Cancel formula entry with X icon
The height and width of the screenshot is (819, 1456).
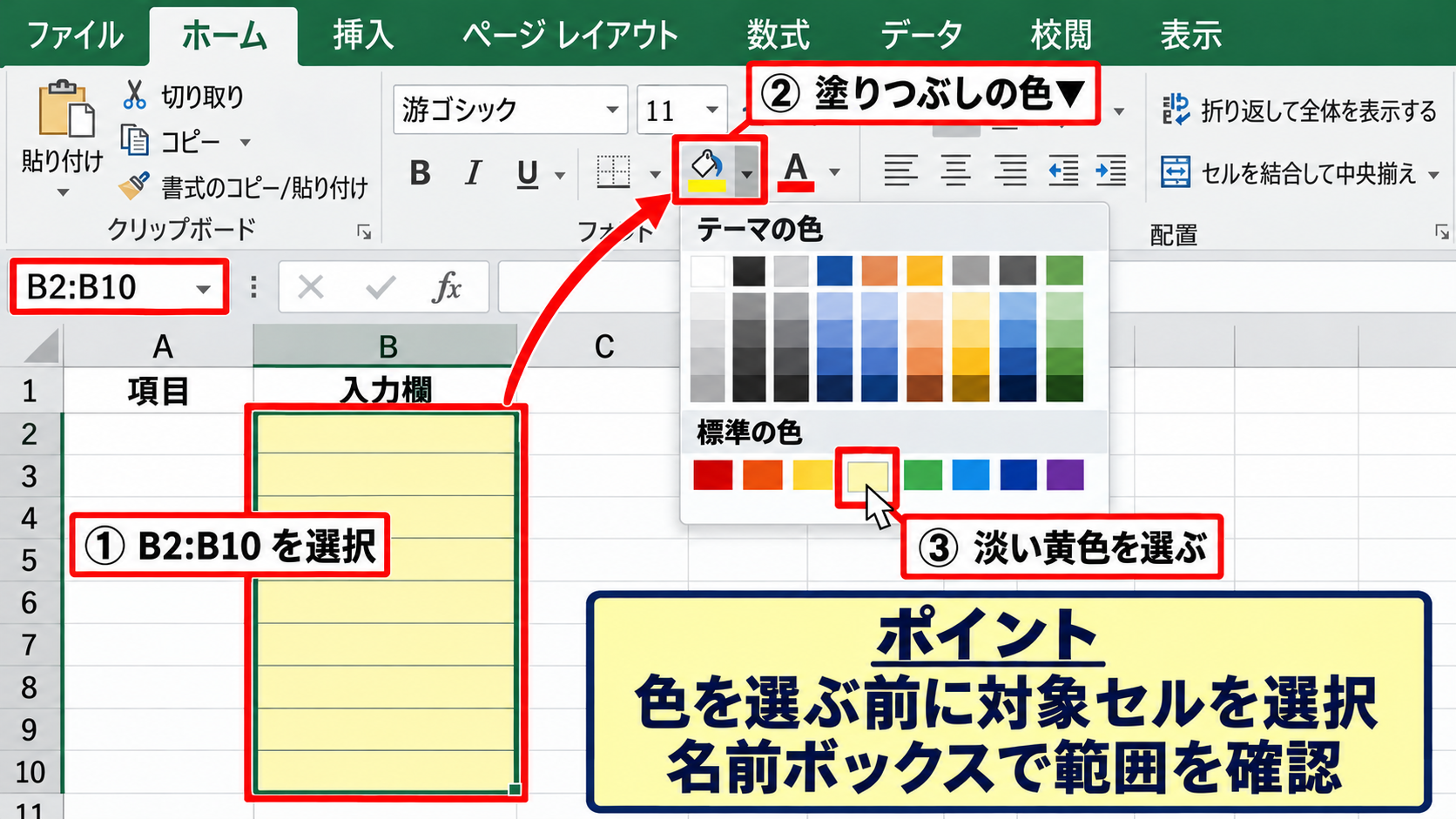coord(311,286)
